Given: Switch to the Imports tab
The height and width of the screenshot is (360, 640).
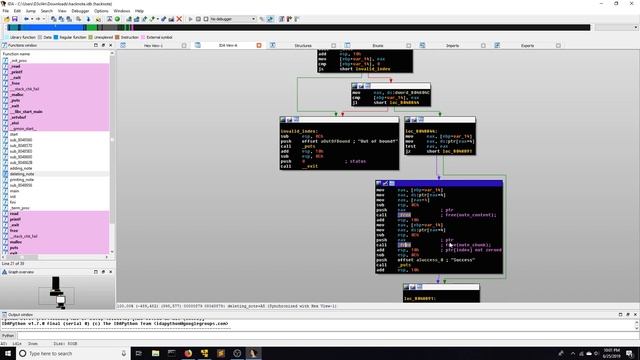Looking at the screenshot, I should pos(452,46).
